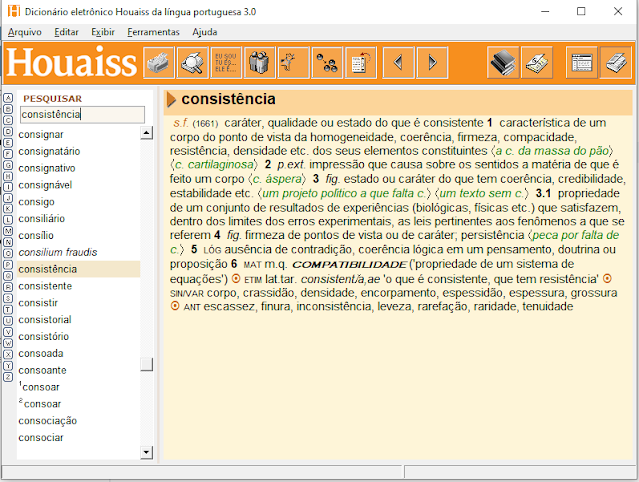Image resolution: width=639 pixels, height=482 pixels.
Task: Maximize the Houaiss dictionary window
Action: point(581,11)
